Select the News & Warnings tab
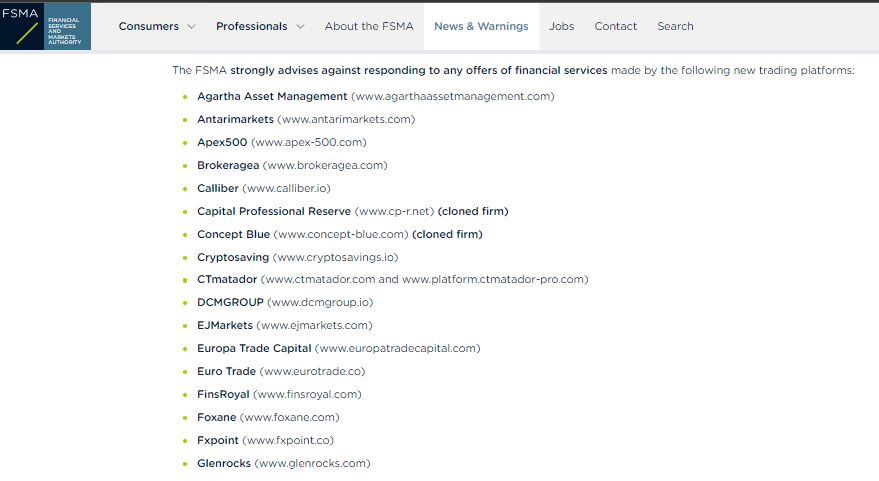 point(481,26)
